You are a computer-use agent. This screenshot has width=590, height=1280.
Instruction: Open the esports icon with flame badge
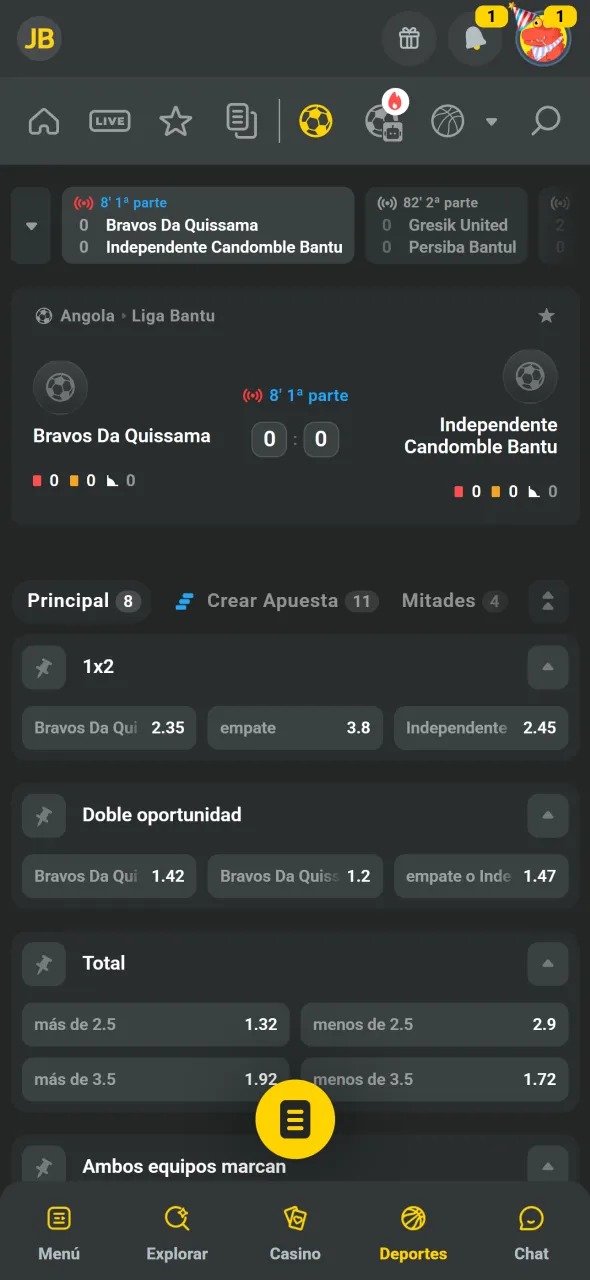click(385, 120)
